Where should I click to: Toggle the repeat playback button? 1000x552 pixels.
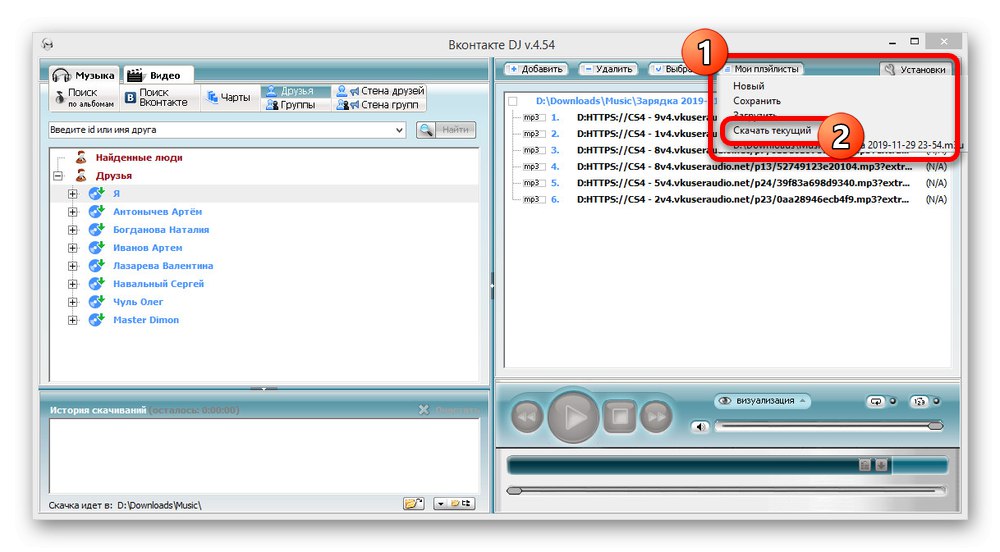[x=876, y=402]
